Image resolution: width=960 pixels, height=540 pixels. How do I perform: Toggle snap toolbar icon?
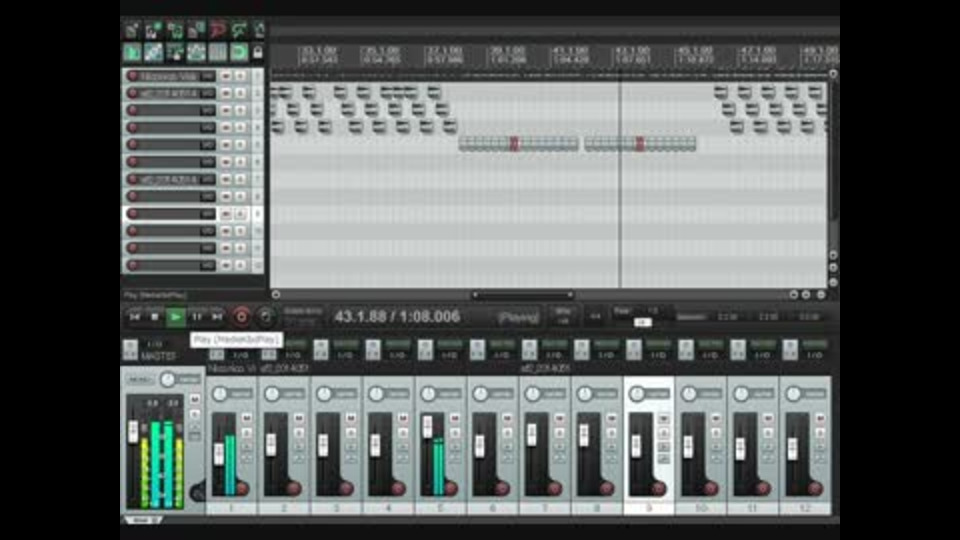coord(239,53)
